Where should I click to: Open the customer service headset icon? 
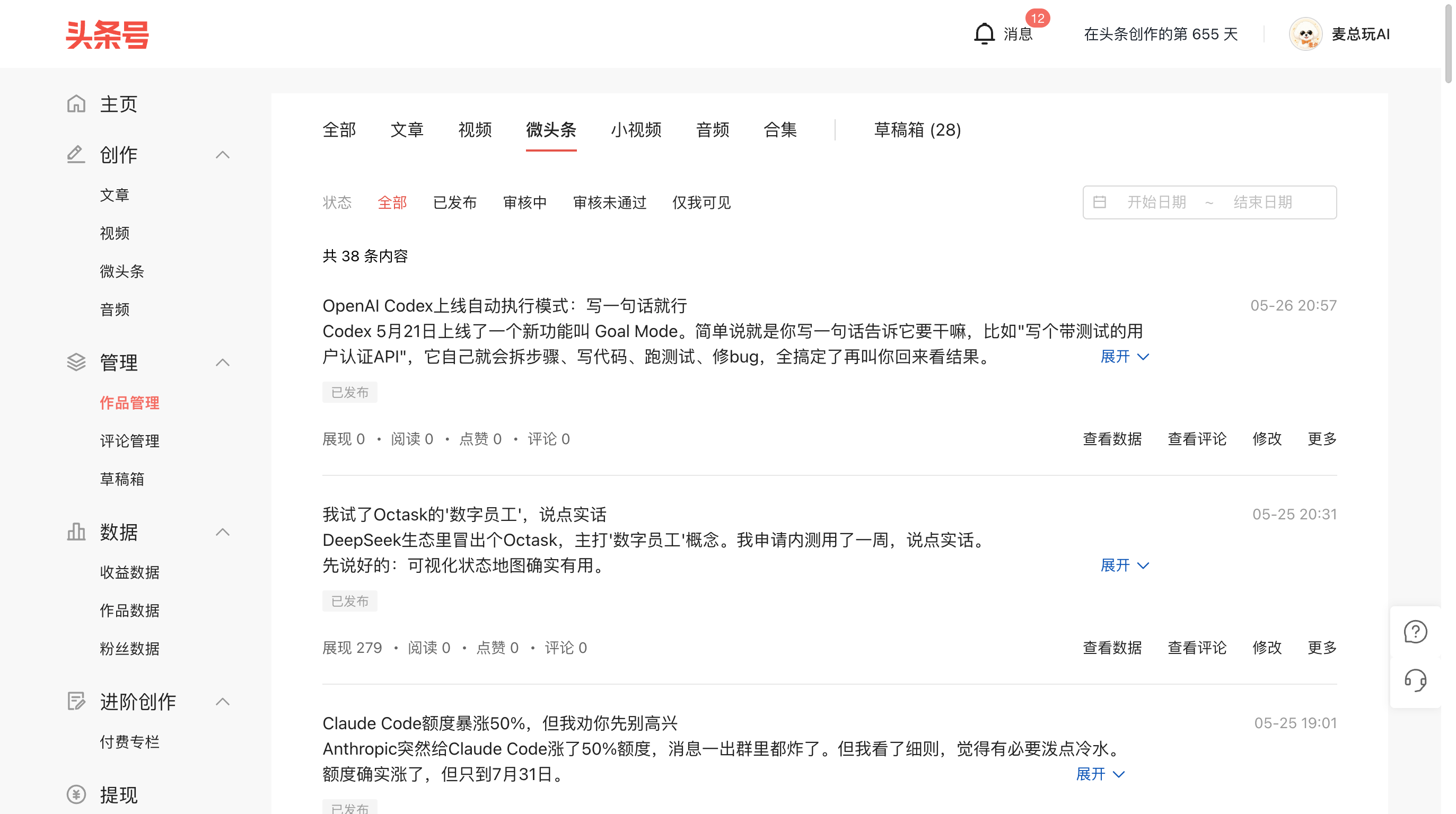1415,680
